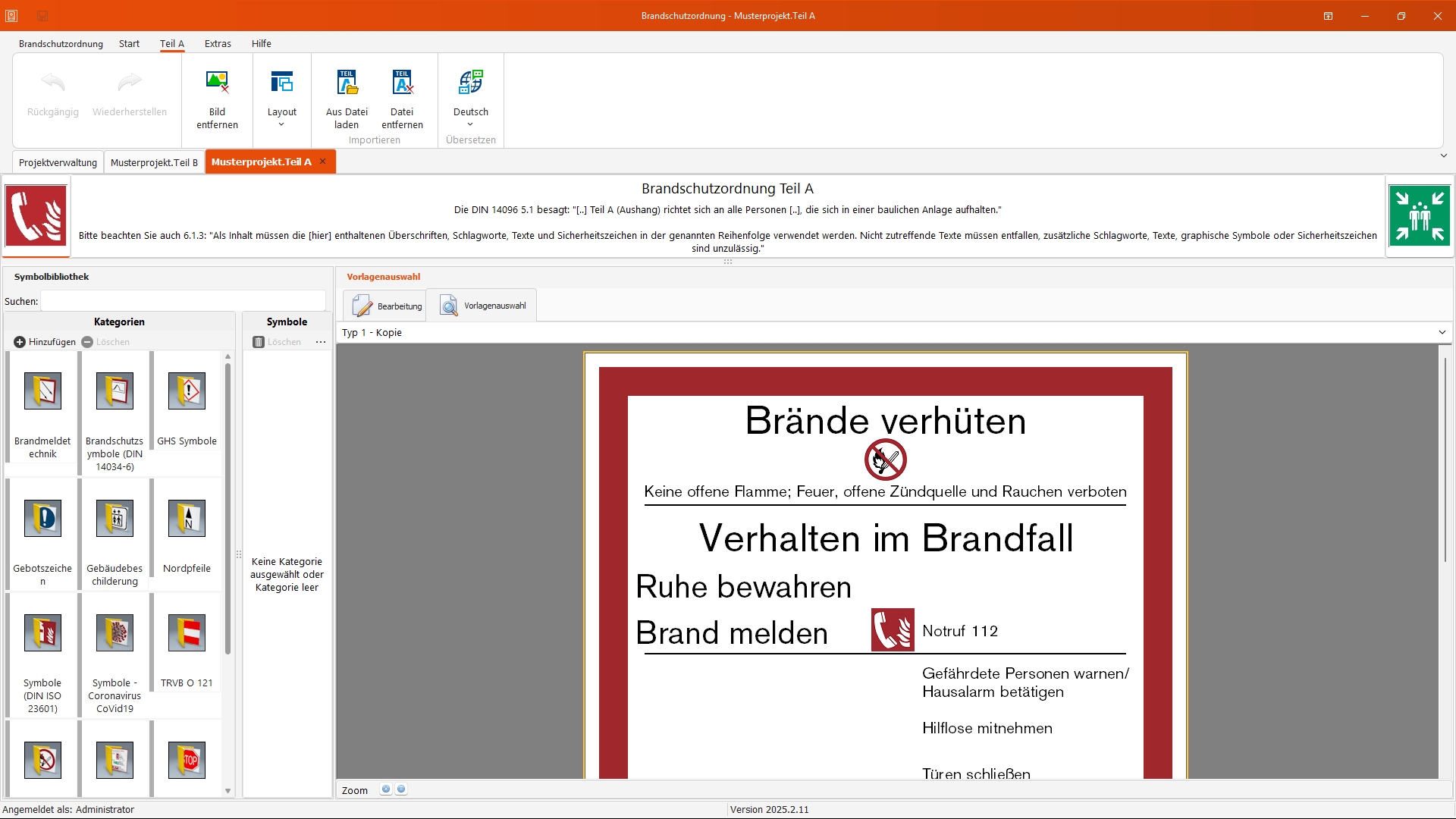Click Aus Datei laden import icon

347,83
